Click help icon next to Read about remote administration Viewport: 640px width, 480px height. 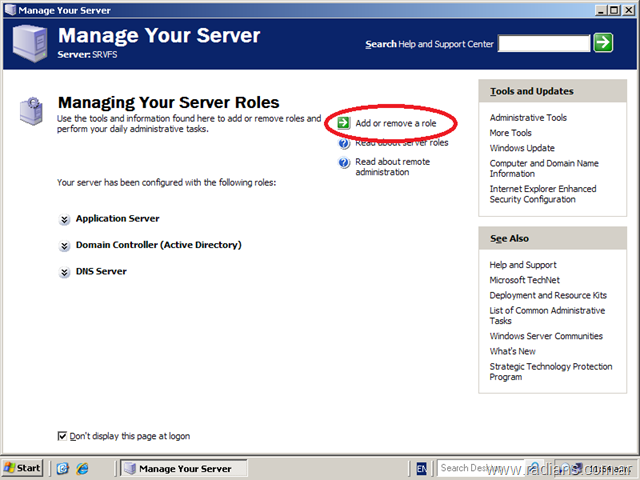tap(343, 162)
